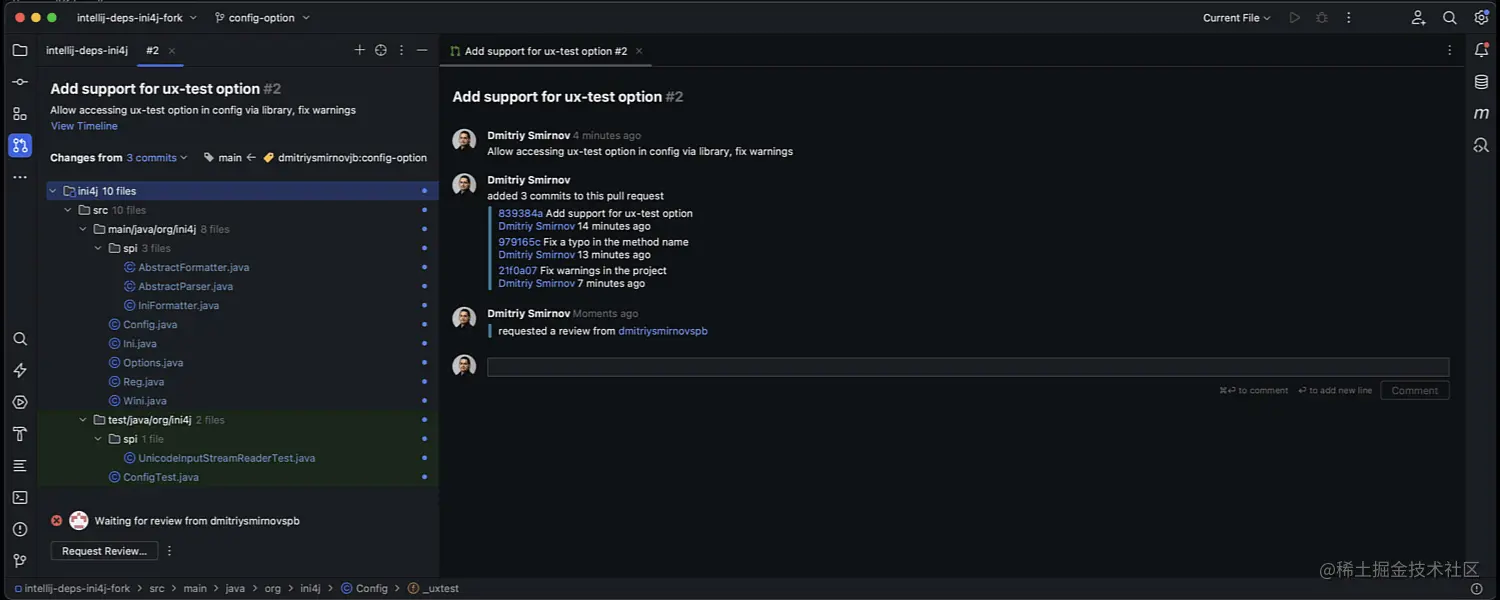The image size is (1500, 600).
Task: Collapse the ini4j folder in the changes tree
Action: click(53, 190)
